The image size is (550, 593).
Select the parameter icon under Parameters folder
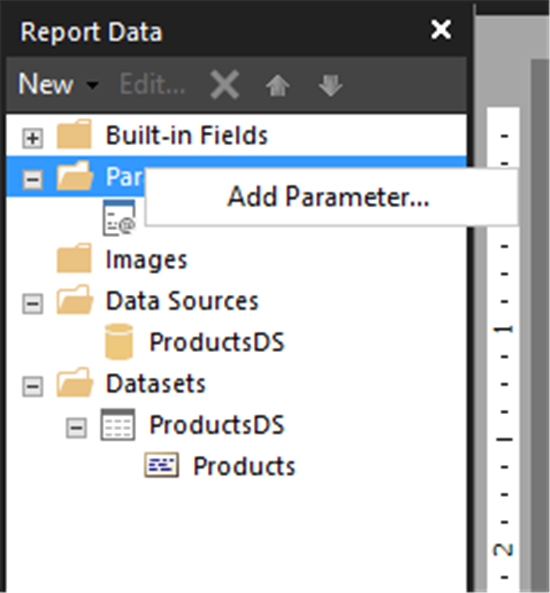[x=119, y=218]
